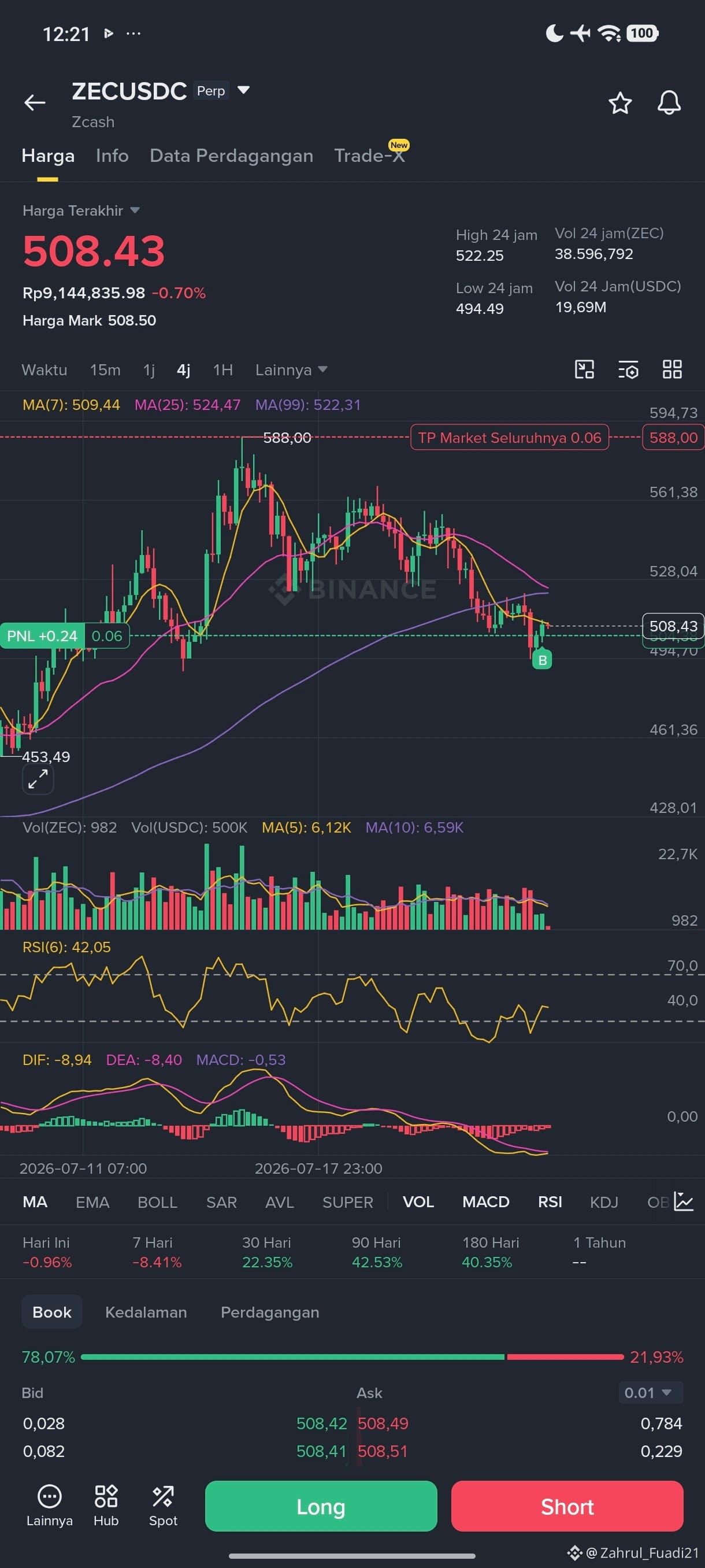The width and height of the screenshot is (705, 1568).
Task: Toggle MA indicator
Action: pos(35,1202)
